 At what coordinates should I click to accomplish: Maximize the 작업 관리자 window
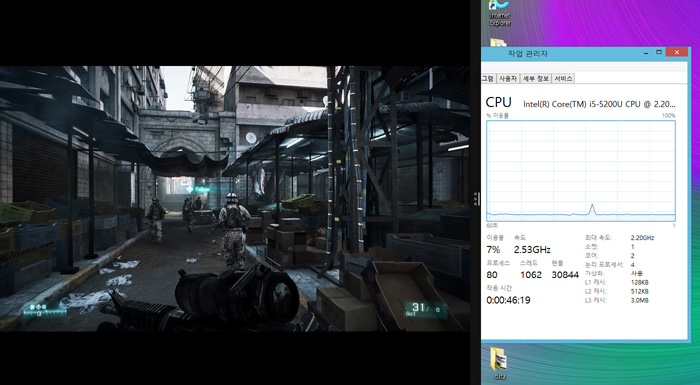(x=659, y=53)
